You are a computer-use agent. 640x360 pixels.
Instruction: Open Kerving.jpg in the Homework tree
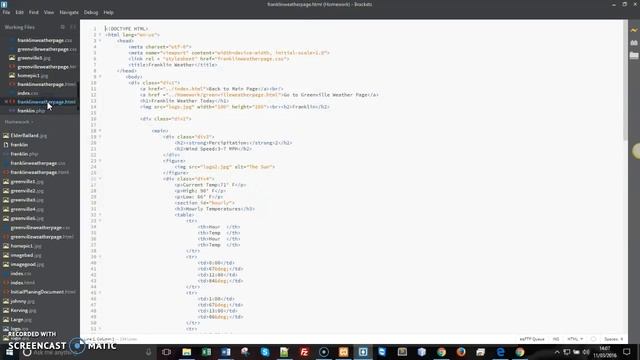click(23, 311)
